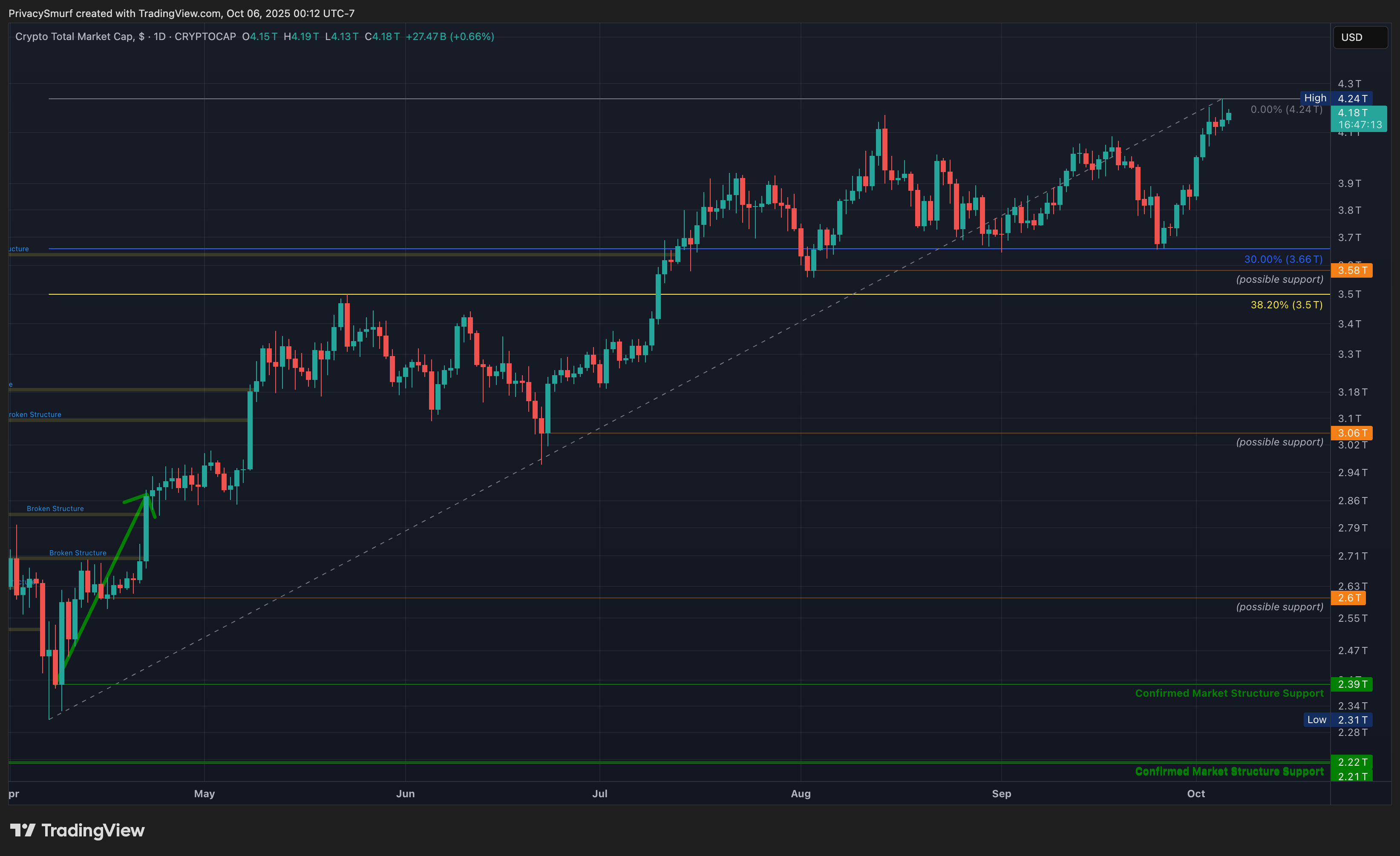Image resolution: width=1400 pixels, height=856 pixels.
Task: Click the possible support text under 3.06 T
Action: (1279, 442)
